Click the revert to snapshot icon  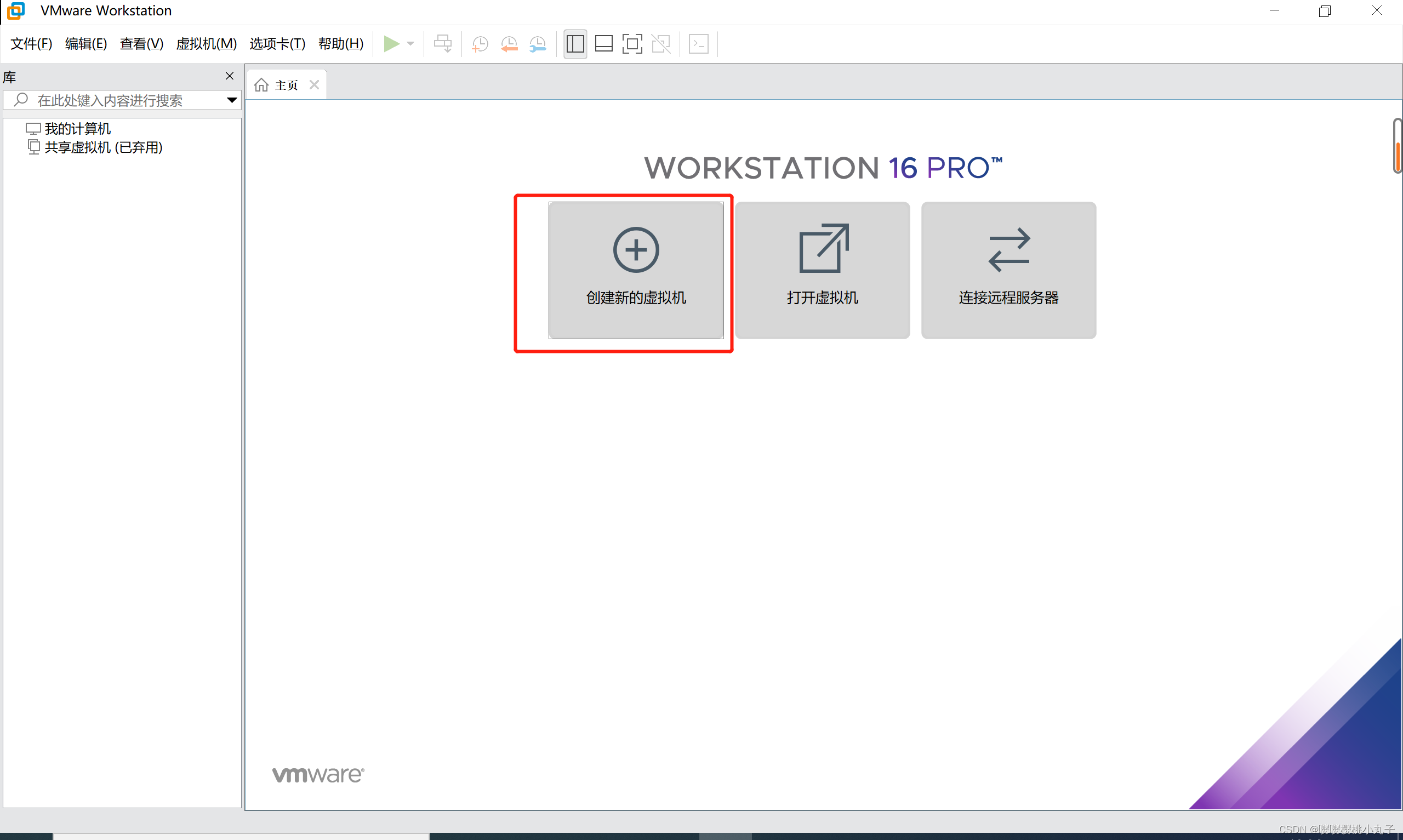(509, 44)
